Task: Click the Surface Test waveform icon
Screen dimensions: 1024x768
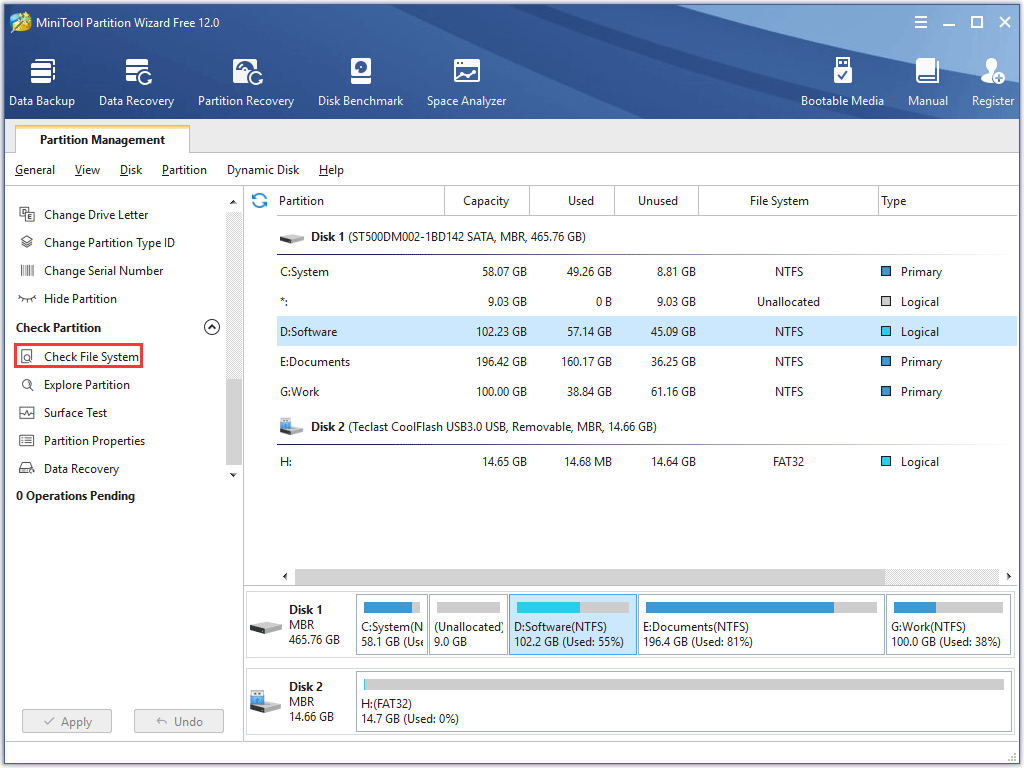Action: click(x=27, y=413)
